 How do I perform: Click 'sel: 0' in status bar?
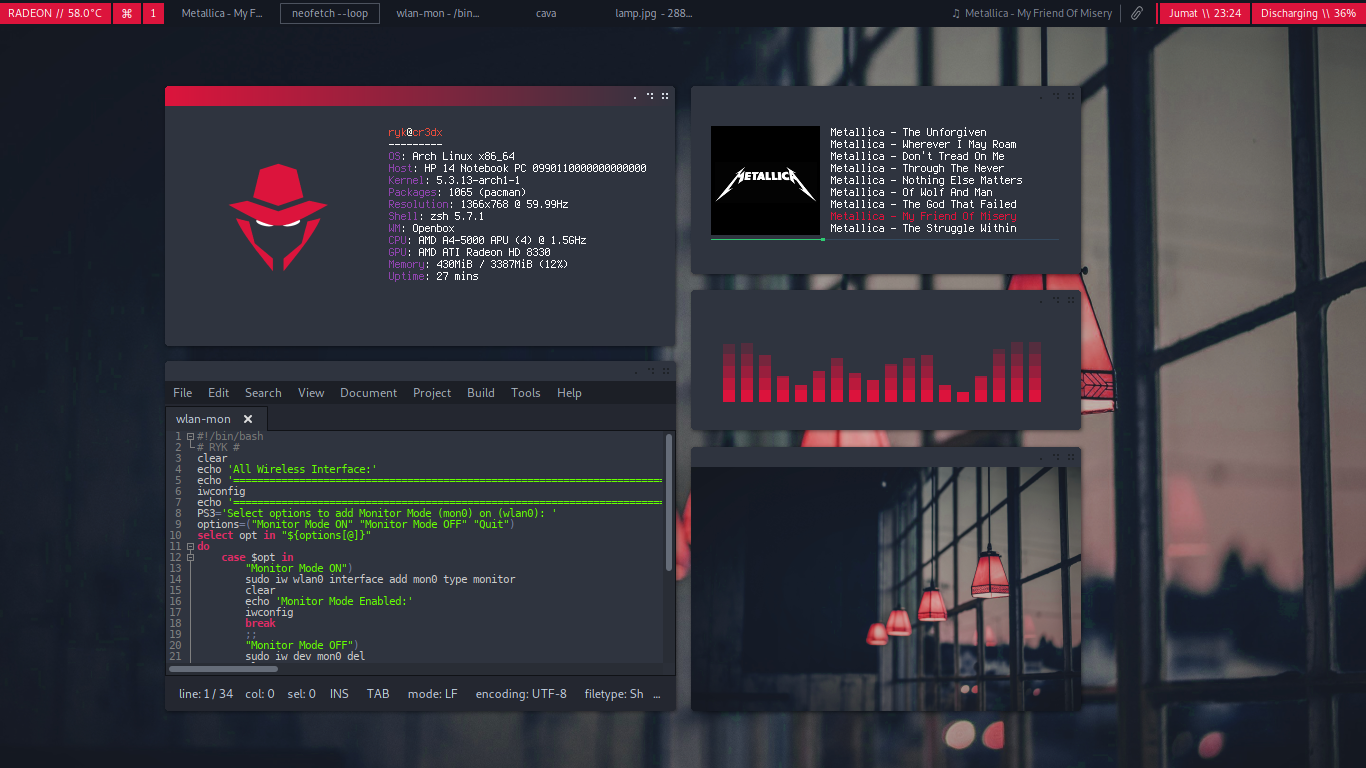pos(301,694)
